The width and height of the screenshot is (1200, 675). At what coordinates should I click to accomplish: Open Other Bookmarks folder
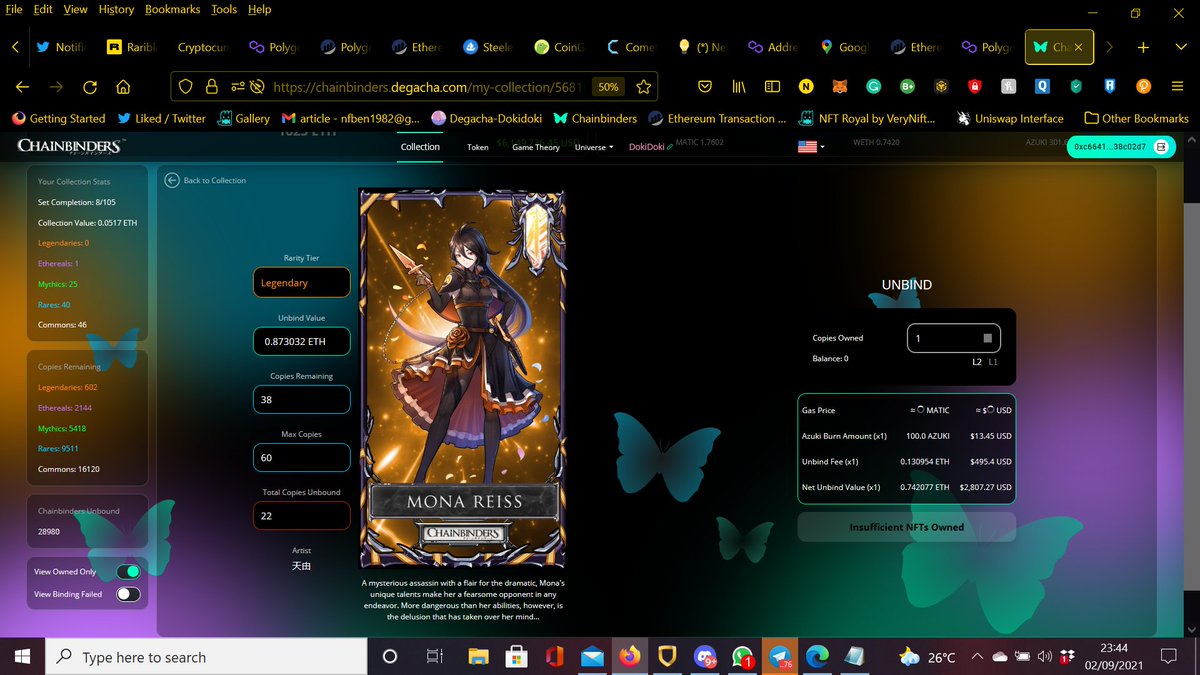(1136, 118)
